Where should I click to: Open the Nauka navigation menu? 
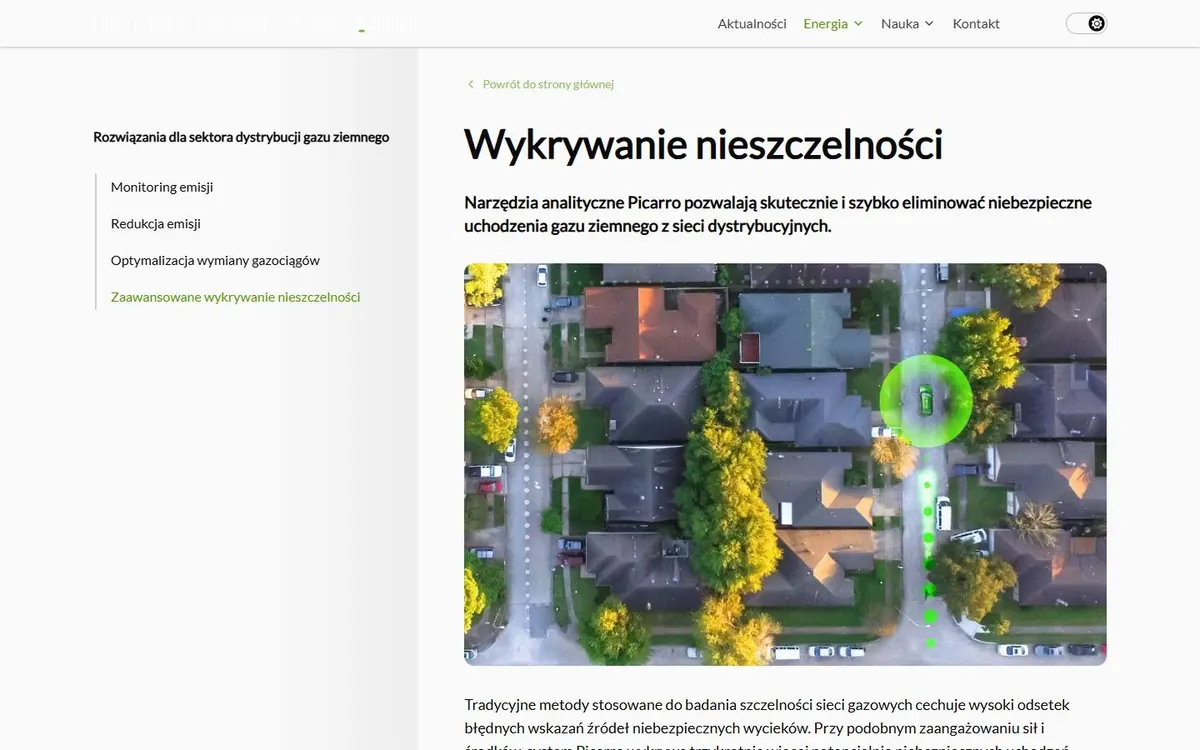pos(900,23)
